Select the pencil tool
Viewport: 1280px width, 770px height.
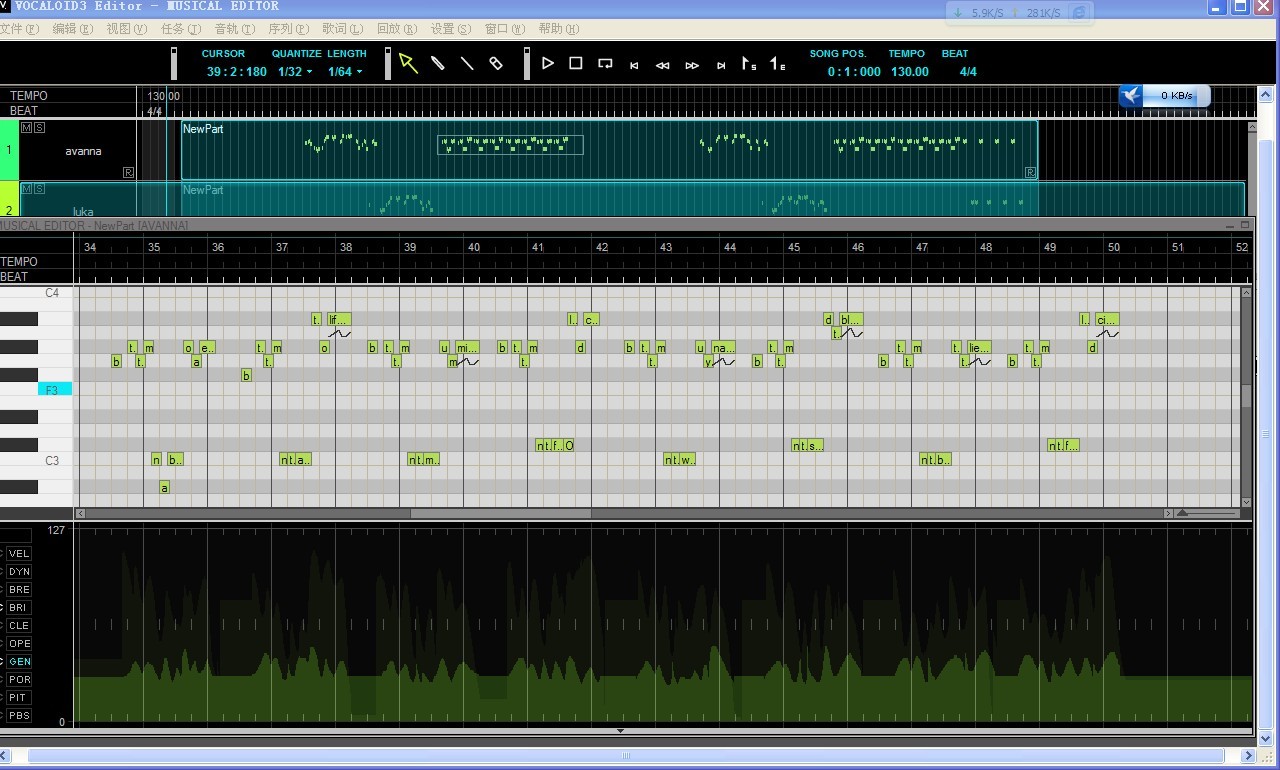pyautogui.click(x=437, y=63)
